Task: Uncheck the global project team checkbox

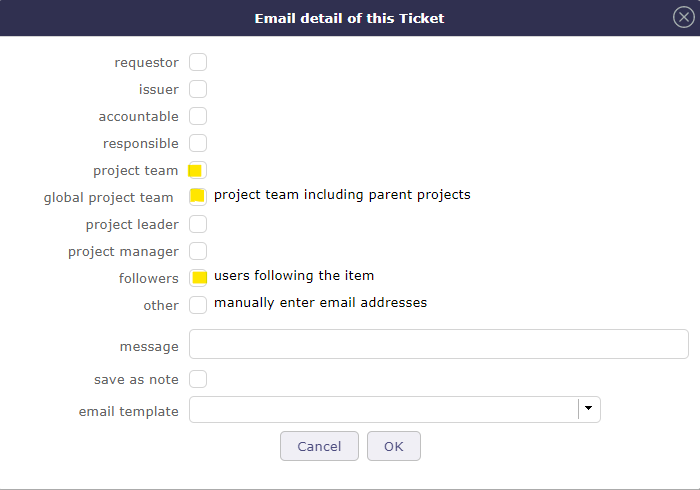Action: tap(198, 196)
